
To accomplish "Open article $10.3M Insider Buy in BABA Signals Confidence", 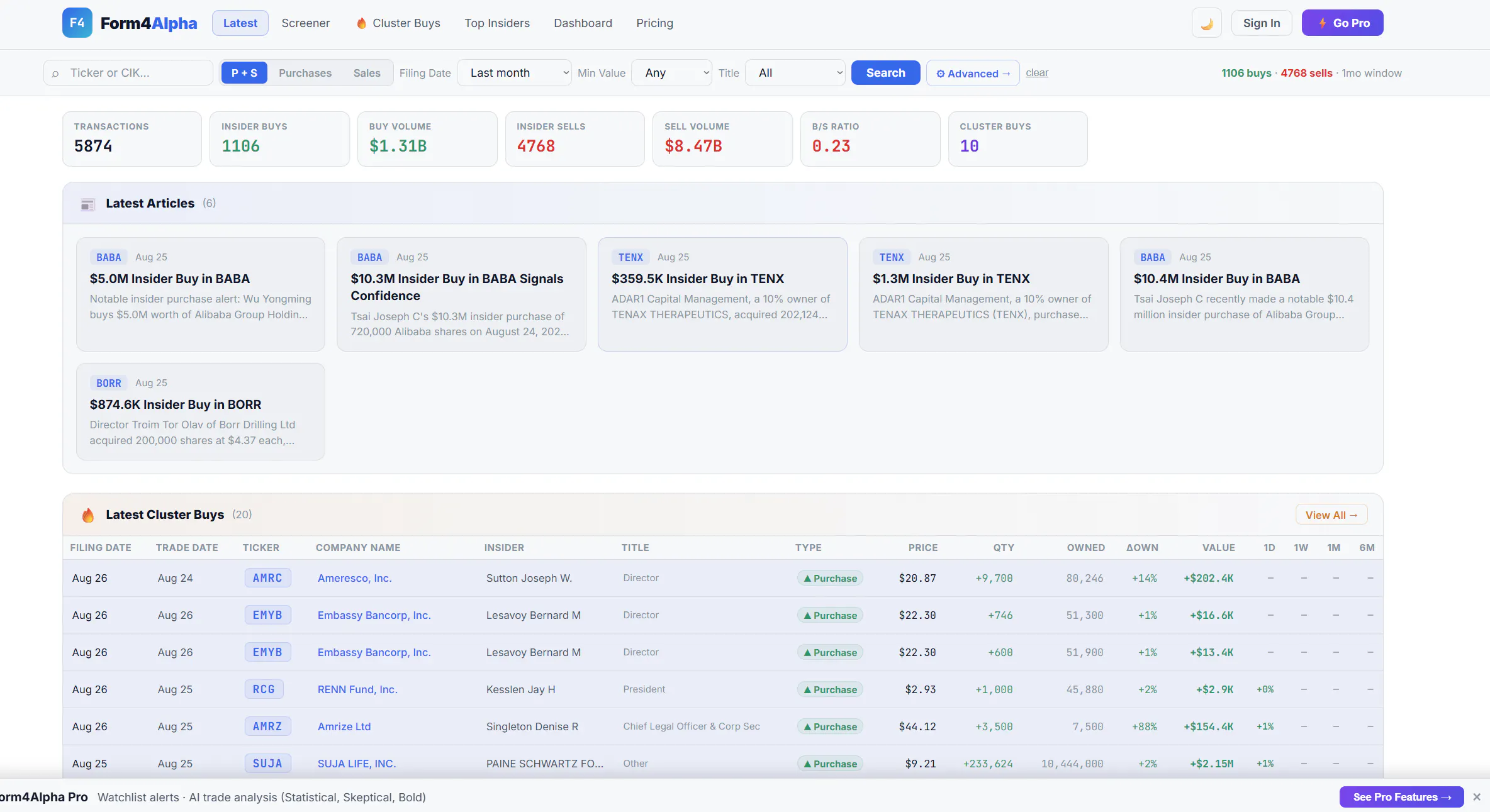I will 461,294.
